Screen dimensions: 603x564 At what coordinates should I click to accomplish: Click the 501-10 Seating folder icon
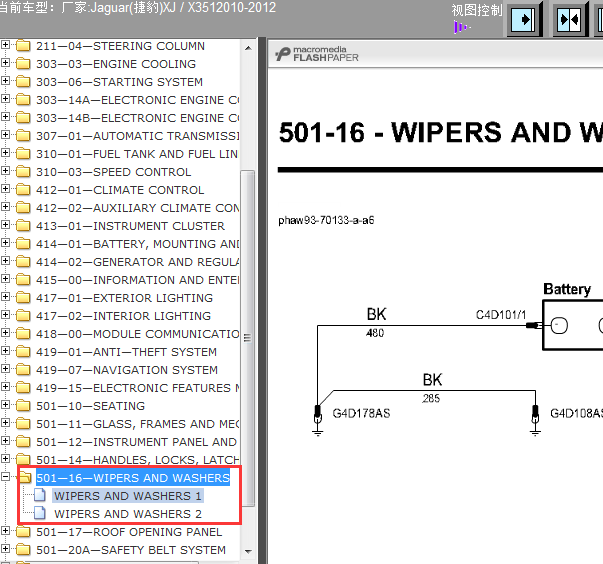(x=23, y=406)
